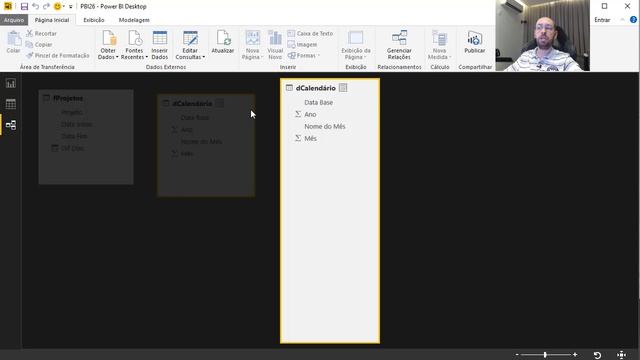Switch to Report view in the sidebar
Viewport: 640px width, 360px height.
(x=11, y=83)
